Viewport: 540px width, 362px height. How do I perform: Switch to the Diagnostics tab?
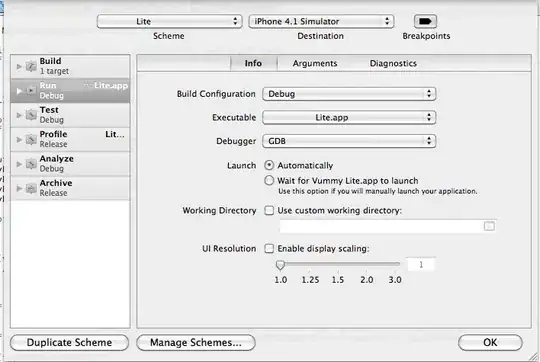[393, 63]
